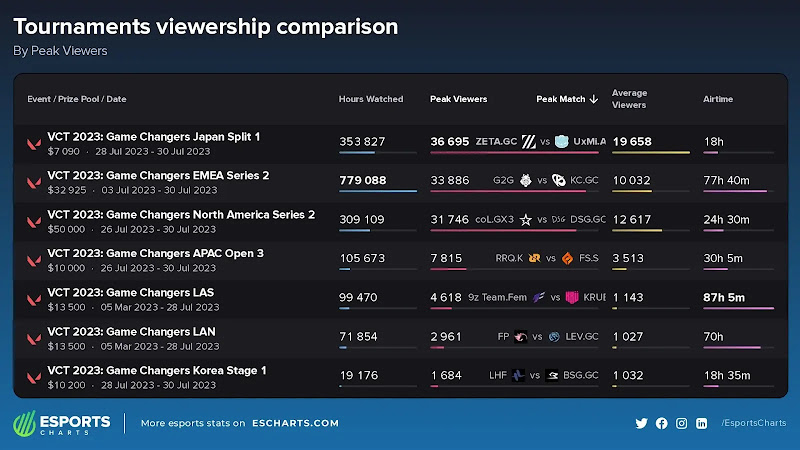Open VCT 2023: Game Changers APAC Open 3
Image resolution: width=800 pixels, height=450 pixels.
point(156,254)
